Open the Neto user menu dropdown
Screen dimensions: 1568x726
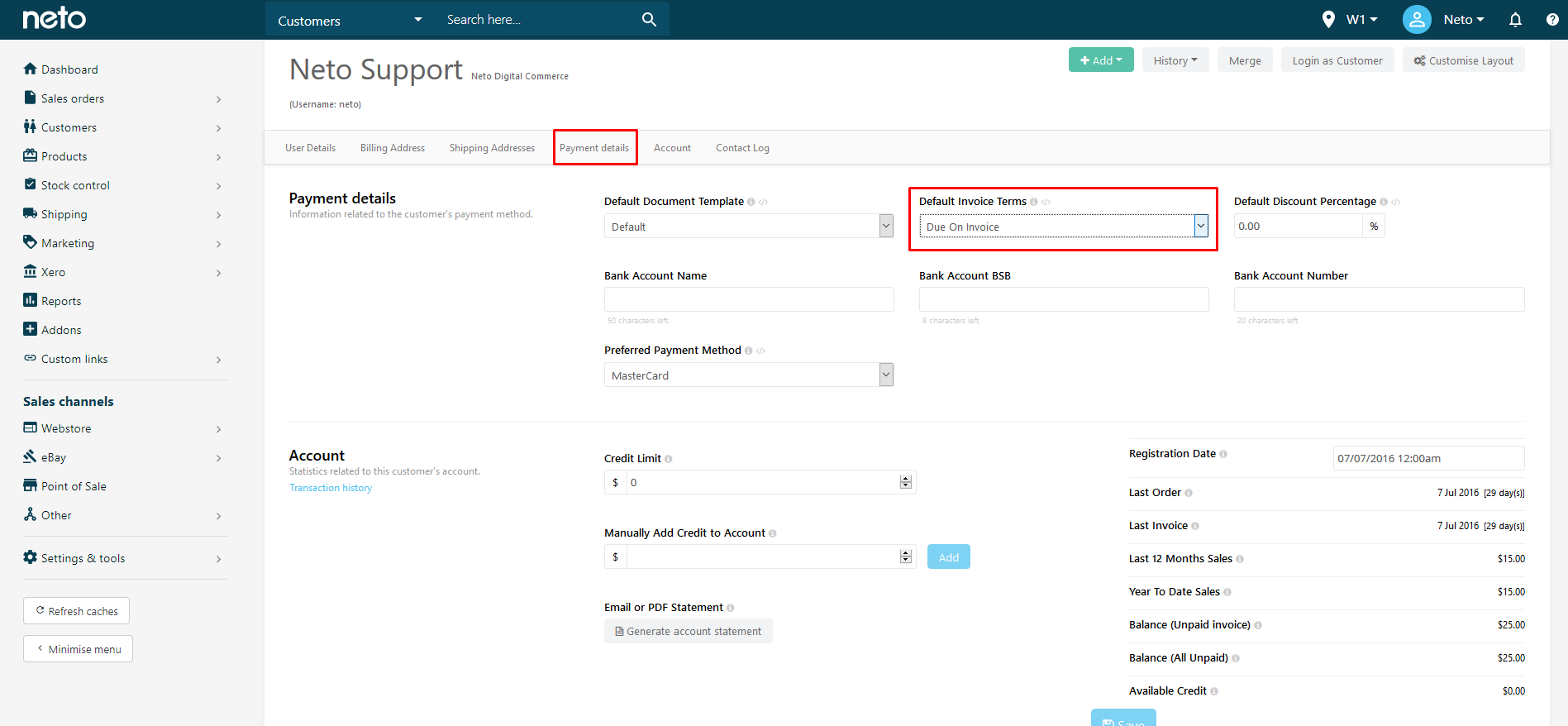pos(1464,19)
